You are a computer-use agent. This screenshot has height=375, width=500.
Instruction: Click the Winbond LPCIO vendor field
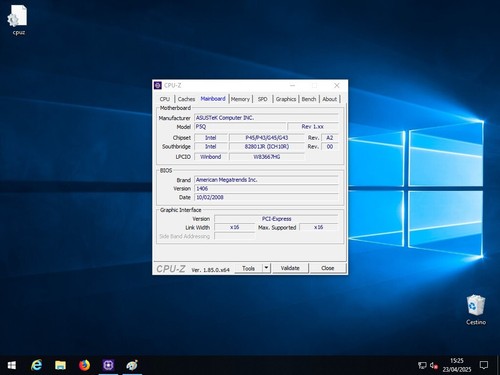tap(211, 157)
